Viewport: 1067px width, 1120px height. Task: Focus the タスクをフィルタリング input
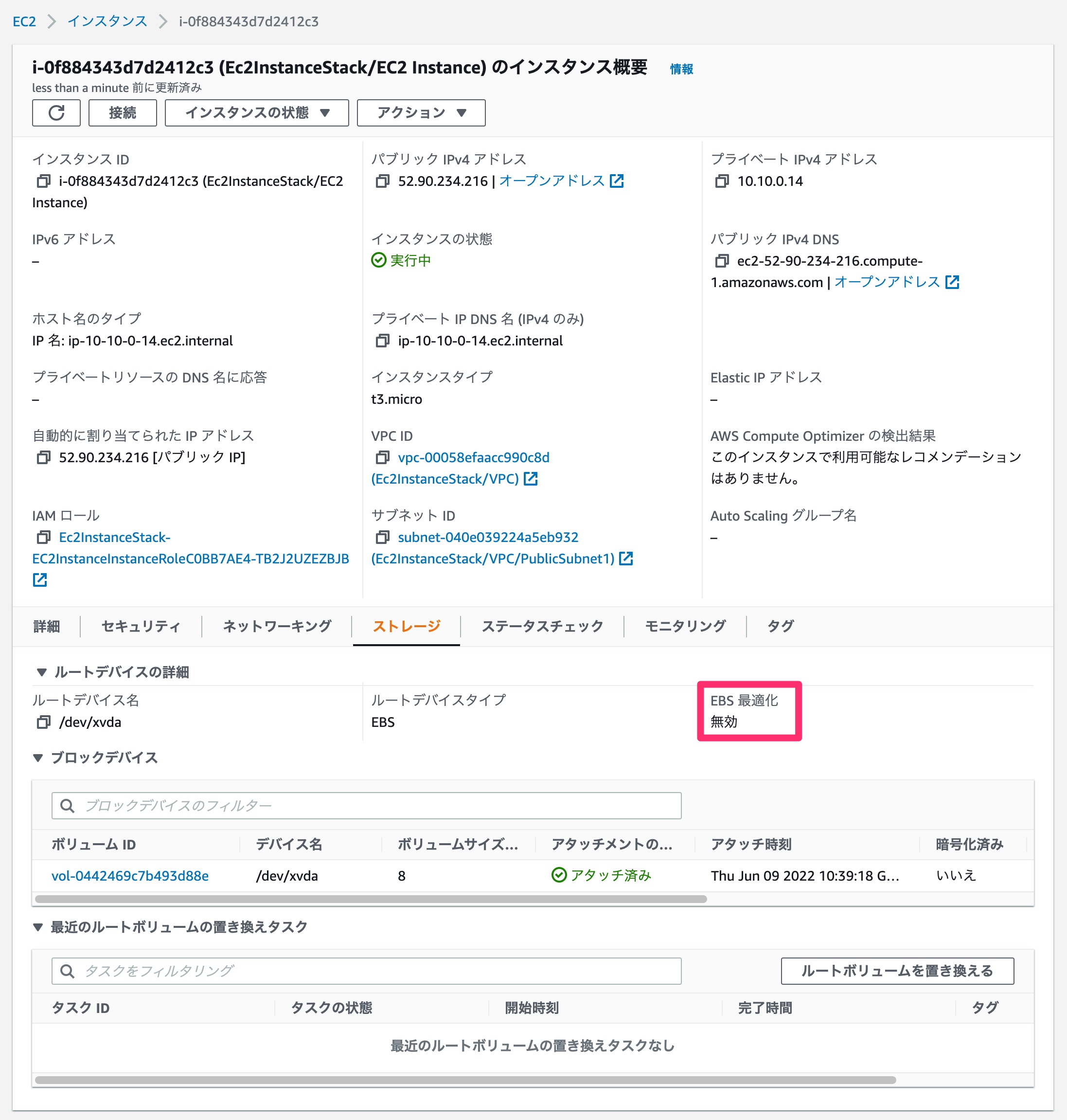pos(366,970)
